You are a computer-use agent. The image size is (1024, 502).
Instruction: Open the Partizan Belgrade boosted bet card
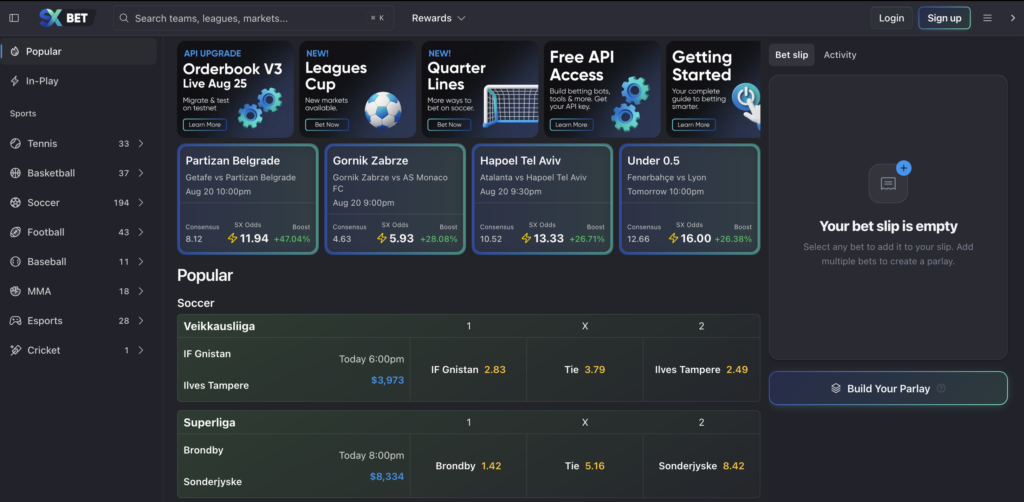pyautogui.click(x=248, y=199)
